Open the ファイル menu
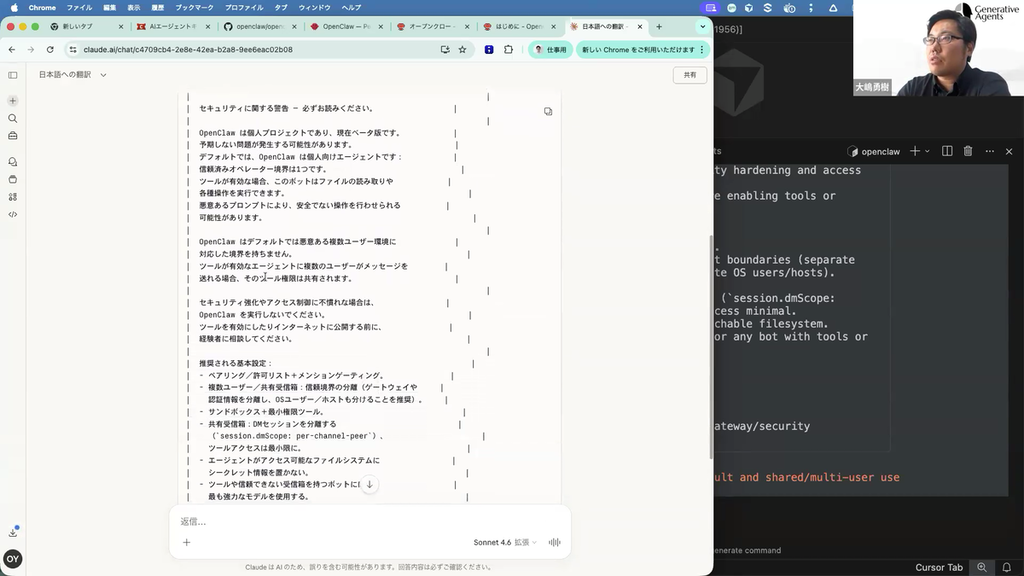This screenshot has width=1024, height=576. [x=79, y=8]
